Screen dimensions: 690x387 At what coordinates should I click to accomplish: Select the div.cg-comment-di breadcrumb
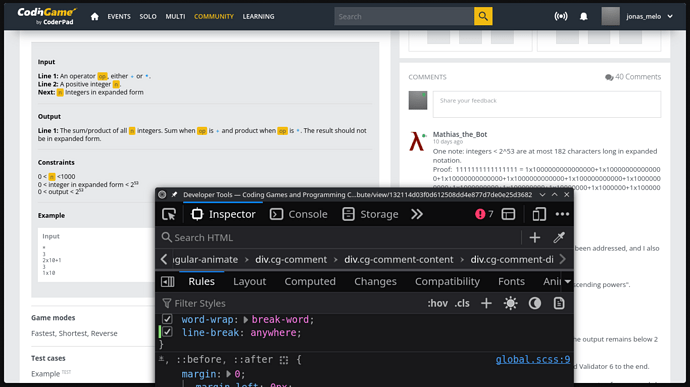pyautogui.click(x=512, y=260)
